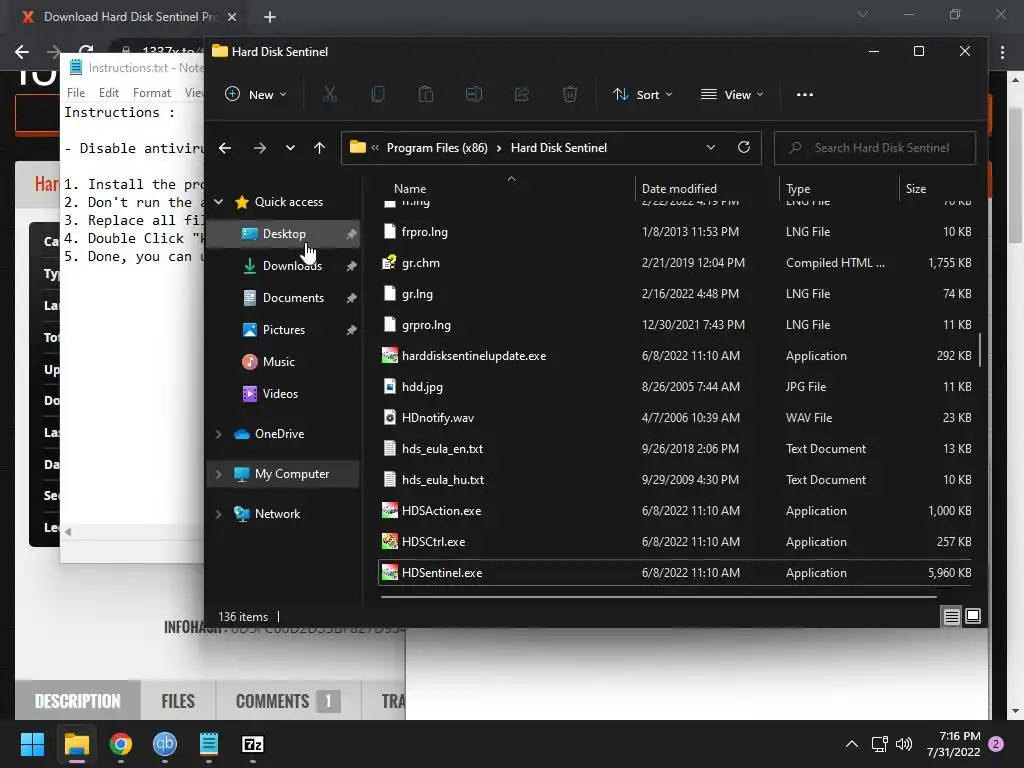Image resolution: width=1024 pixels, height=768 pixels.
Task: Open Videos in the navigation pane
Action: [x=283, y=394]
